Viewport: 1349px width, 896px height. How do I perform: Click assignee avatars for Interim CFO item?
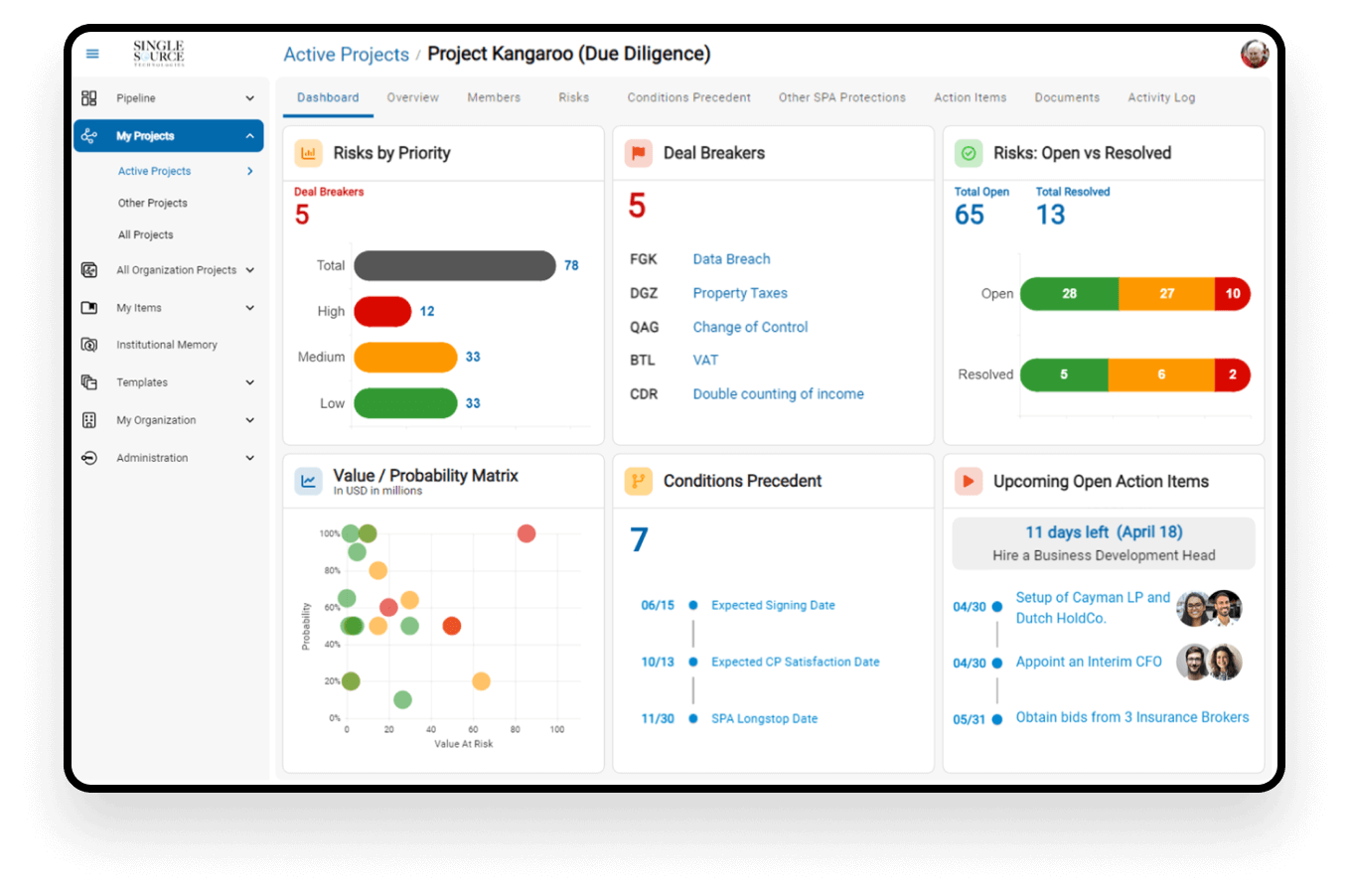tap(1210, 662)
